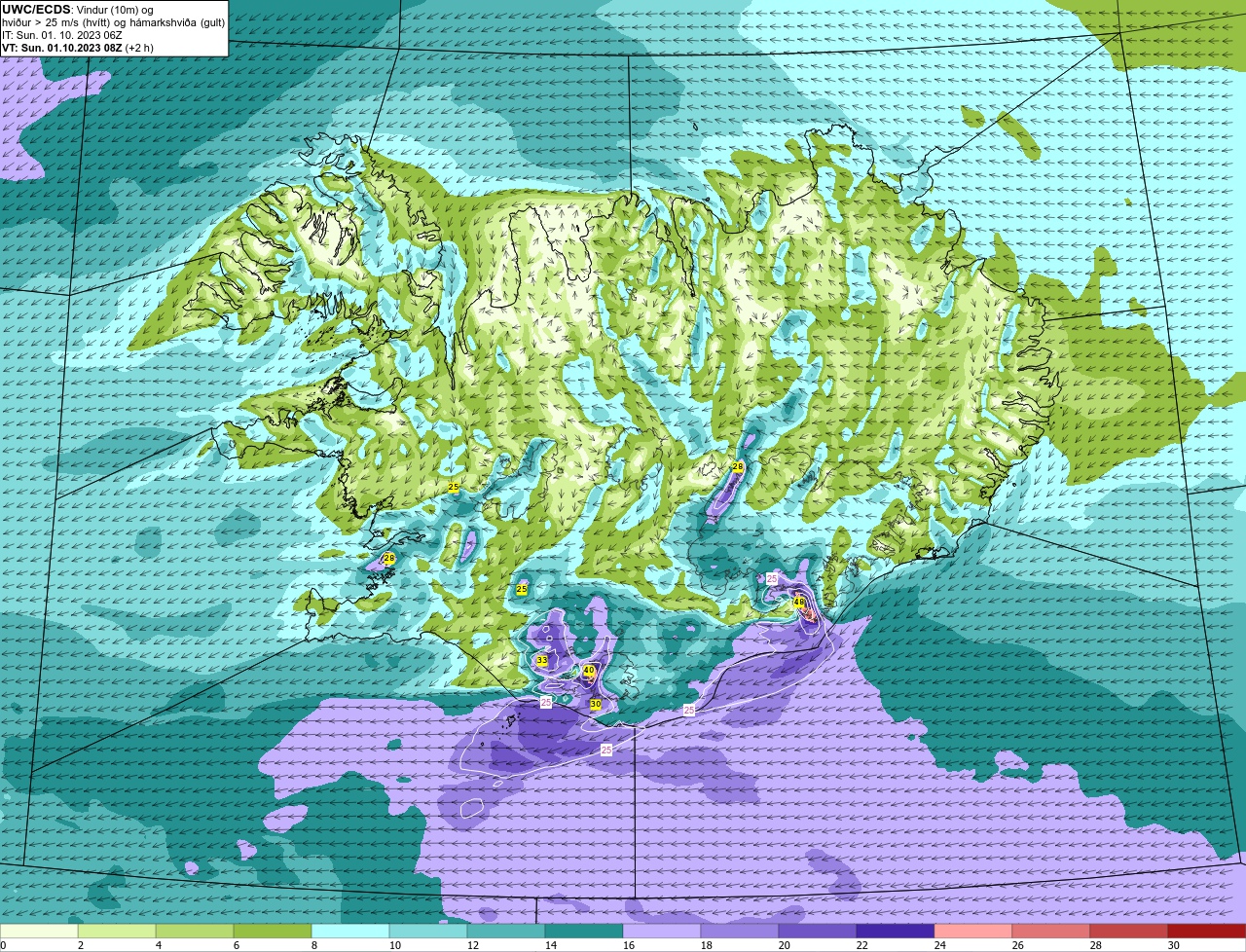Click the header line 'UWC/ECDS: Vindur (10m) og'
Viewport: 1246px width, 952px height.
[78, 10]
